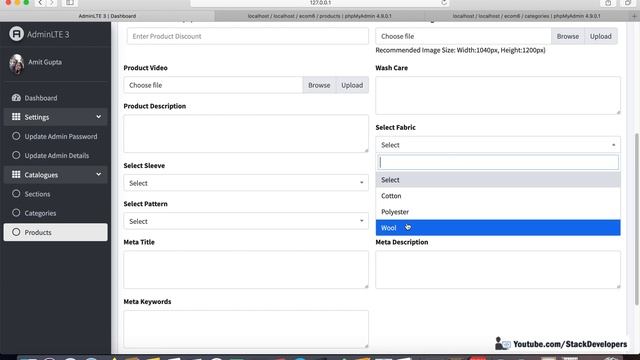Click circle icon beside Sections
The image size is (640, 360).
tap(16, 193)
